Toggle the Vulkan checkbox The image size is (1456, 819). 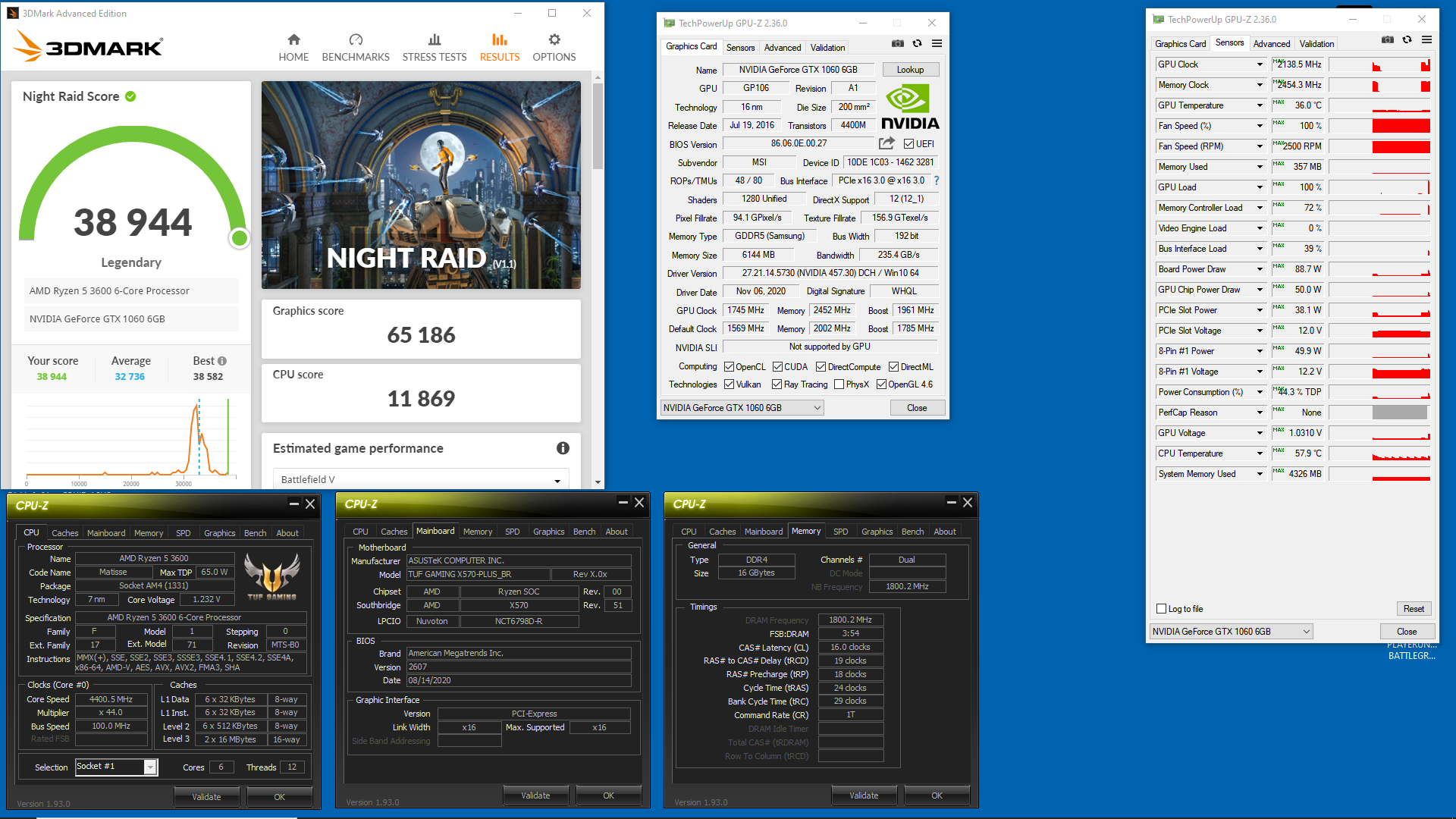pyautogui.click(x=729, y=384)
